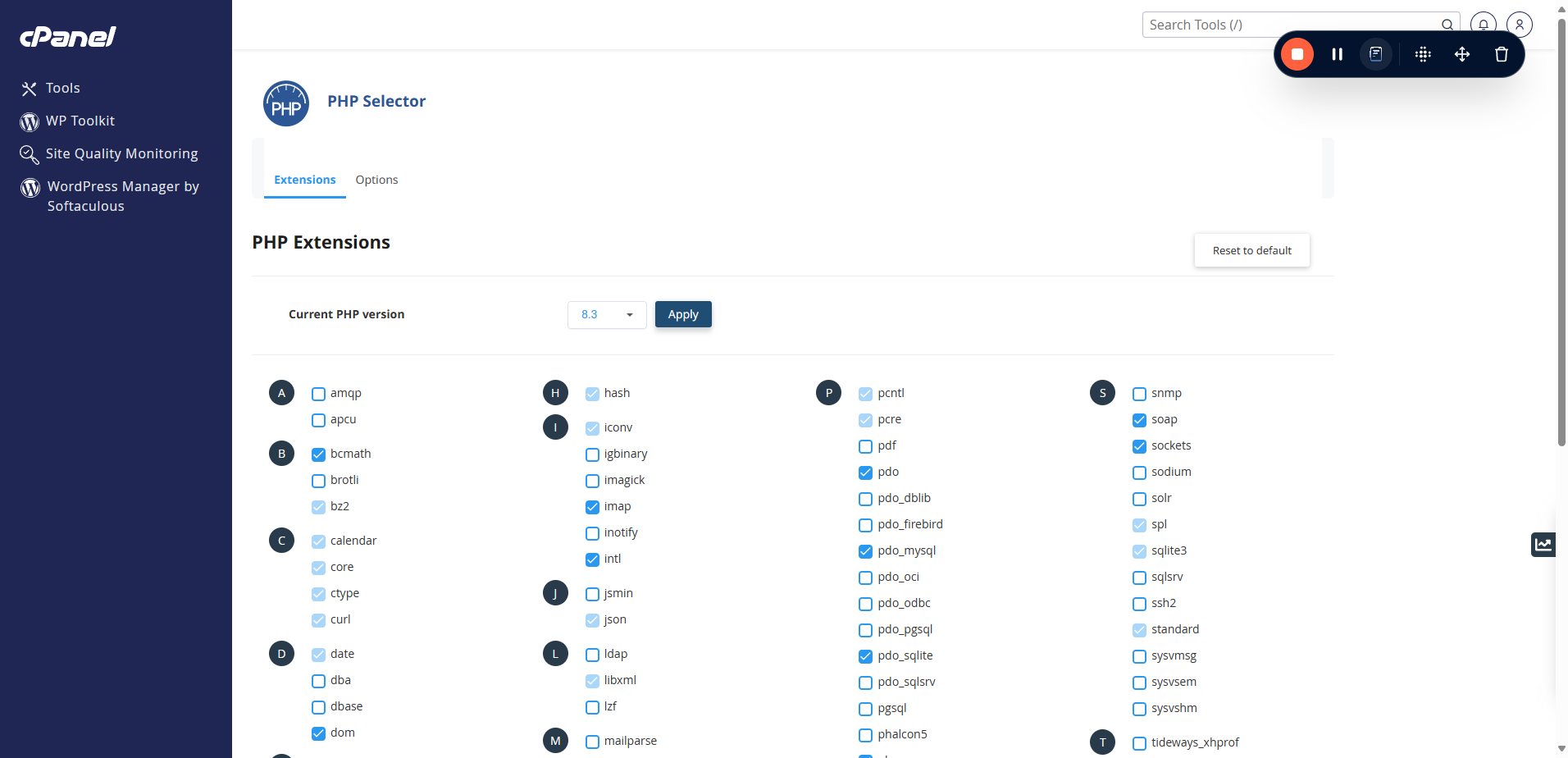1568x758 pixels.
Task: Select the Extensions tab
Action: click(x=305, y=180)
